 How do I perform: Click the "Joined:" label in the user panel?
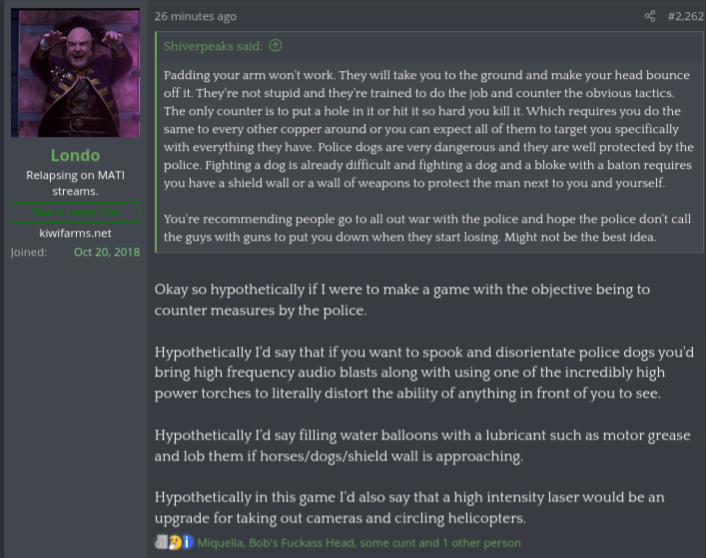coord(29,252)
